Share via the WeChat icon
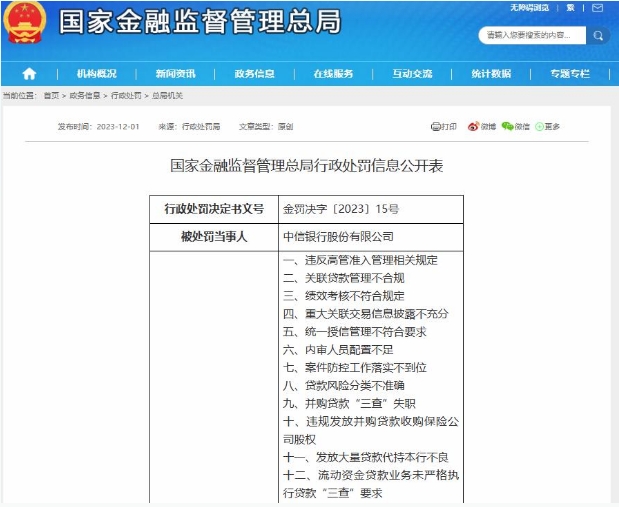The width and height of the screenshot is (619, 507). 507,126
